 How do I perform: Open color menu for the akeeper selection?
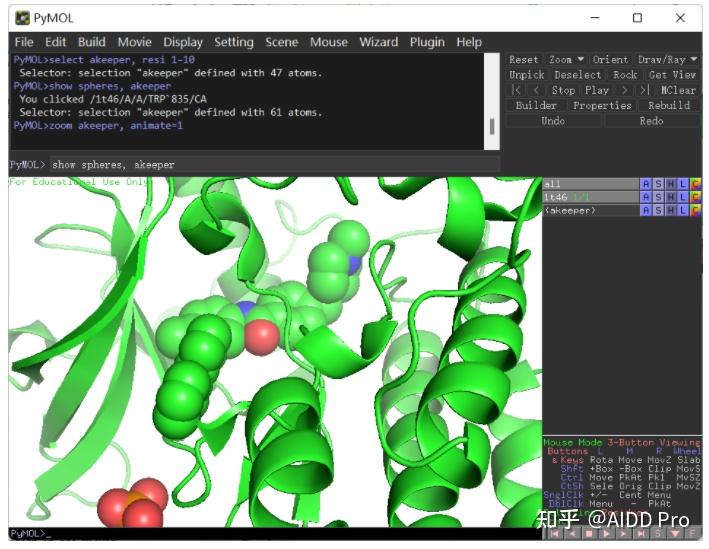click(695, 211)
